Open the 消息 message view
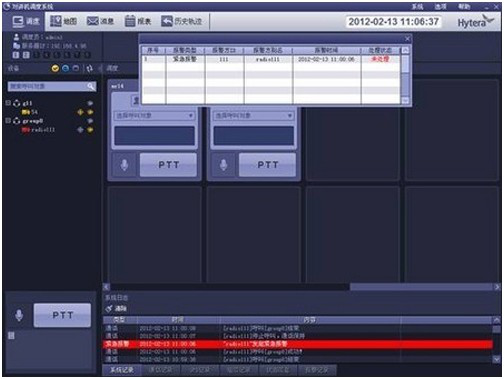This screenshot has width=504, height=379. (100, 21)
